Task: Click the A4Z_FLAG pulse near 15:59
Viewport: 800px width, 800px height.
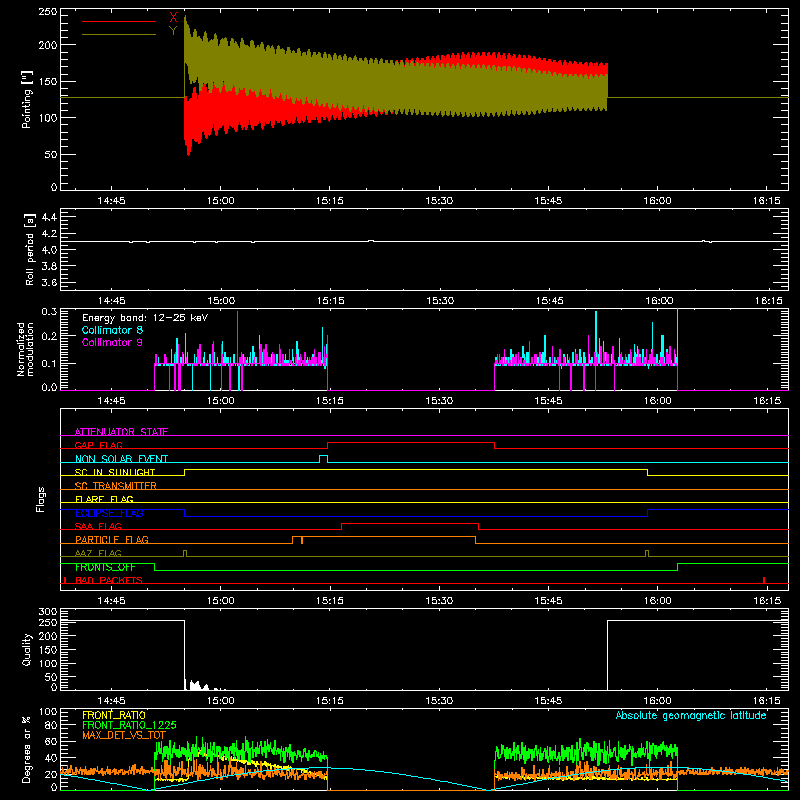Action: [x=647, y=554]
